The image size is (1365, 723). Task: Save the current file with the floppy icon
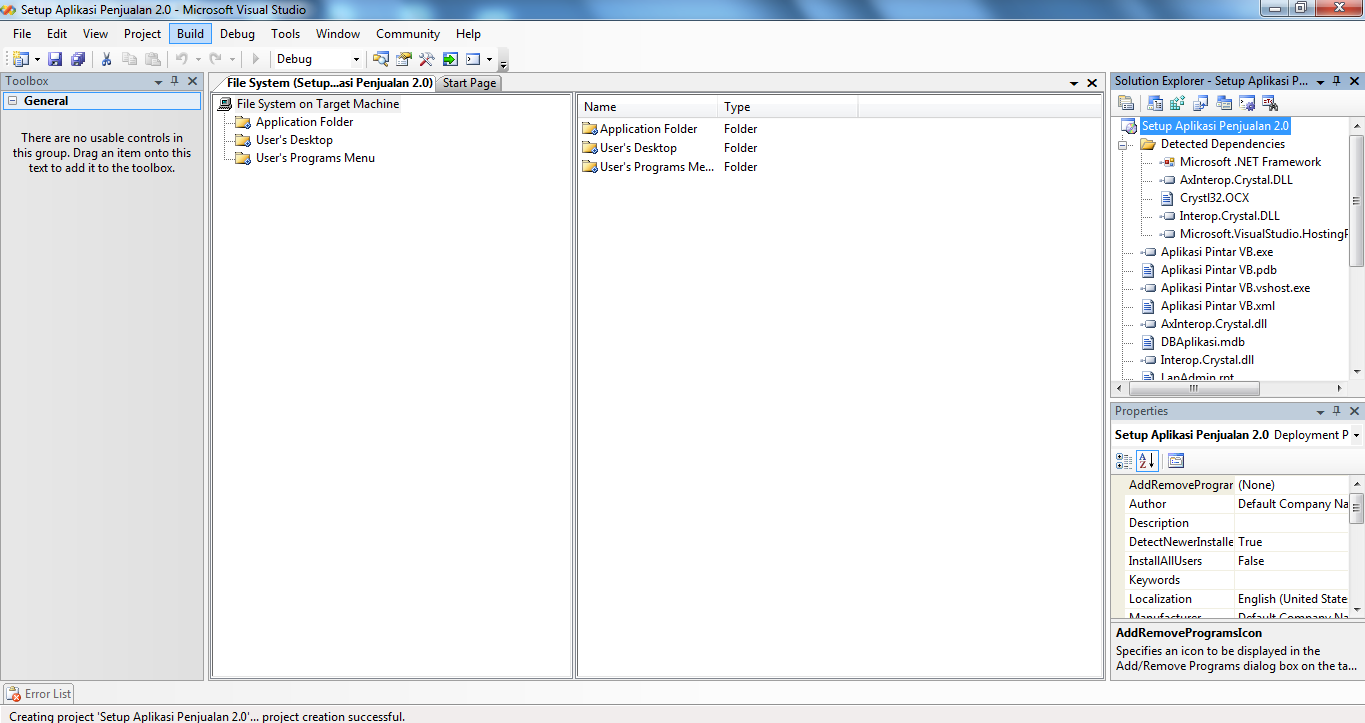pyautogui.click(x=56, y=59)
